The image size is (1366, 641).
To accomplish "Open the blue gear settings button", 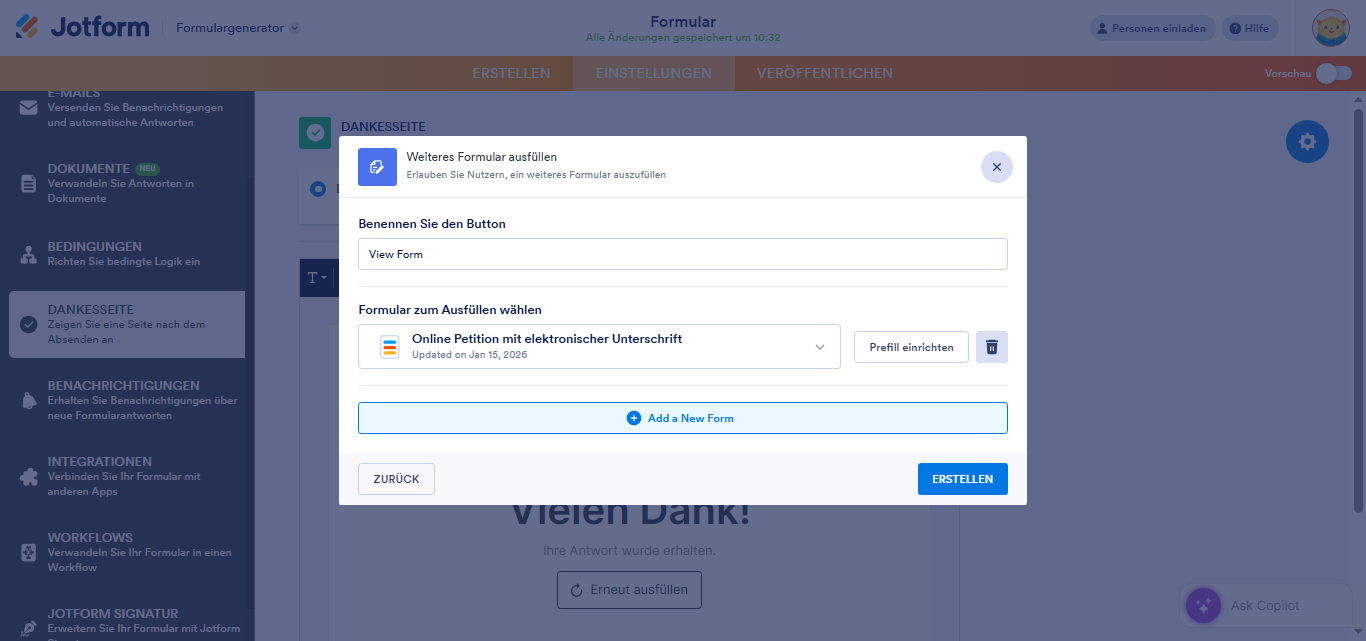I will [1307, 142].
